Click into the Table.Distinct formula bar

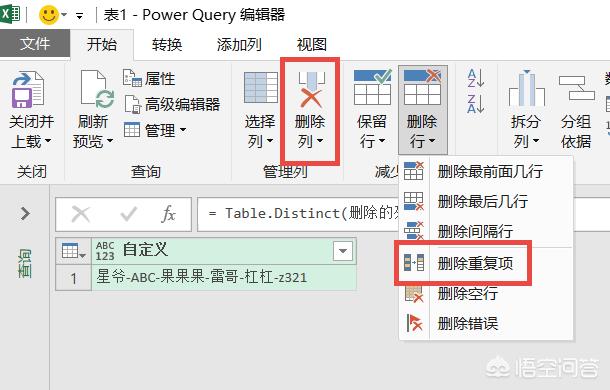pos(299,214)
